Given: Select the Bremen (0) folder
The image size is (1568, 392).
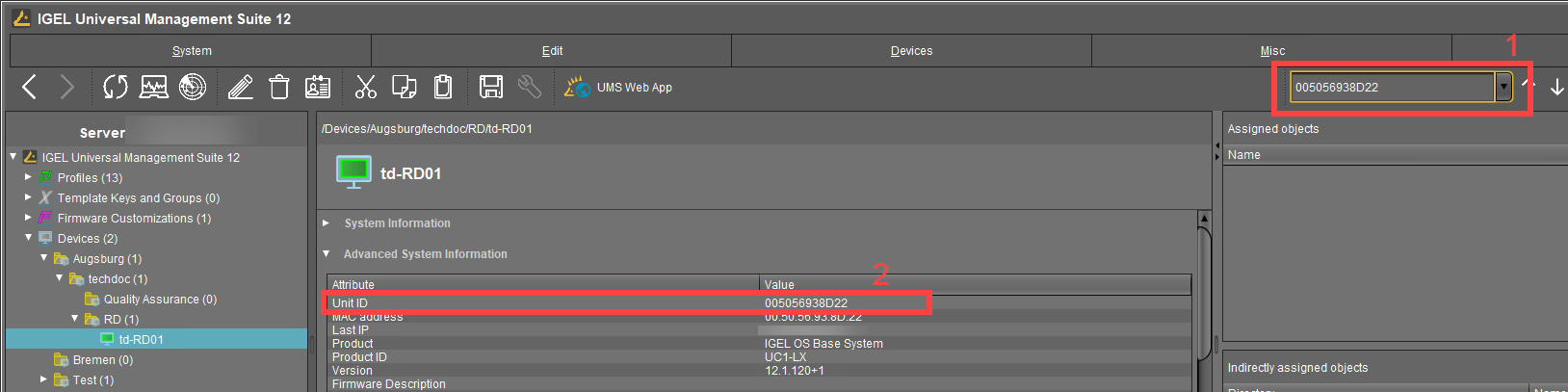Looking at the screenshot, I should [x=102, y=360].
